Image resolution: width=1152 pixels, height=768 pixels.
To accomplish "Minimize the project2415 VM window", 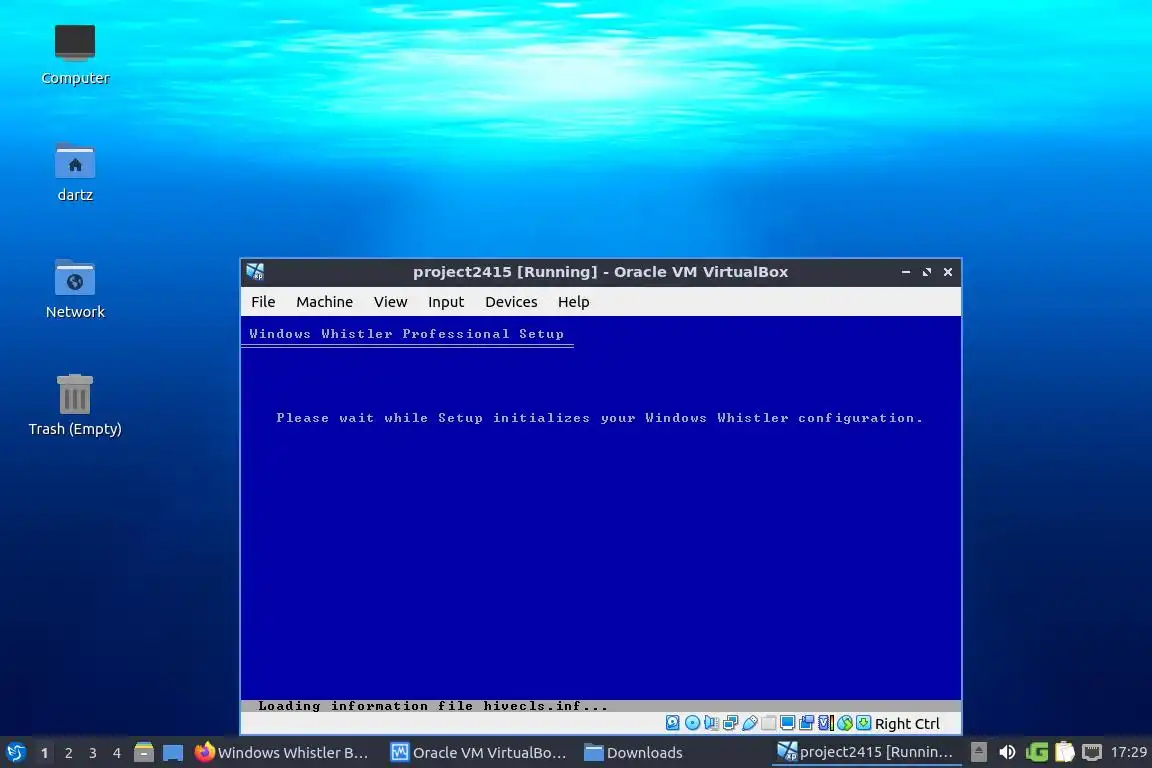I will pyautogui.click(x=906, y=272).
